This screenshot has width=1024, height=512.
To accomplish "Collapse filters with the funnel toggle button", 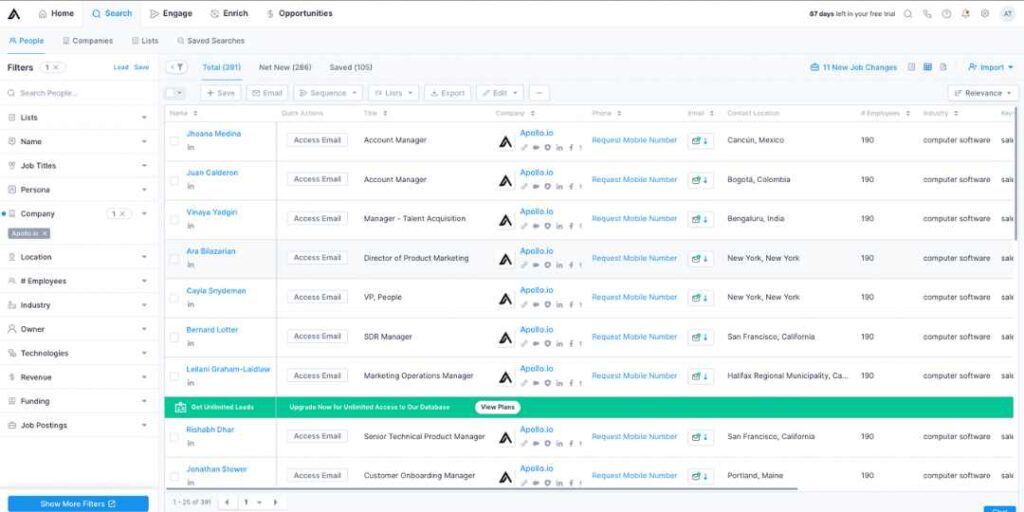I will click(x=177, y=67).
